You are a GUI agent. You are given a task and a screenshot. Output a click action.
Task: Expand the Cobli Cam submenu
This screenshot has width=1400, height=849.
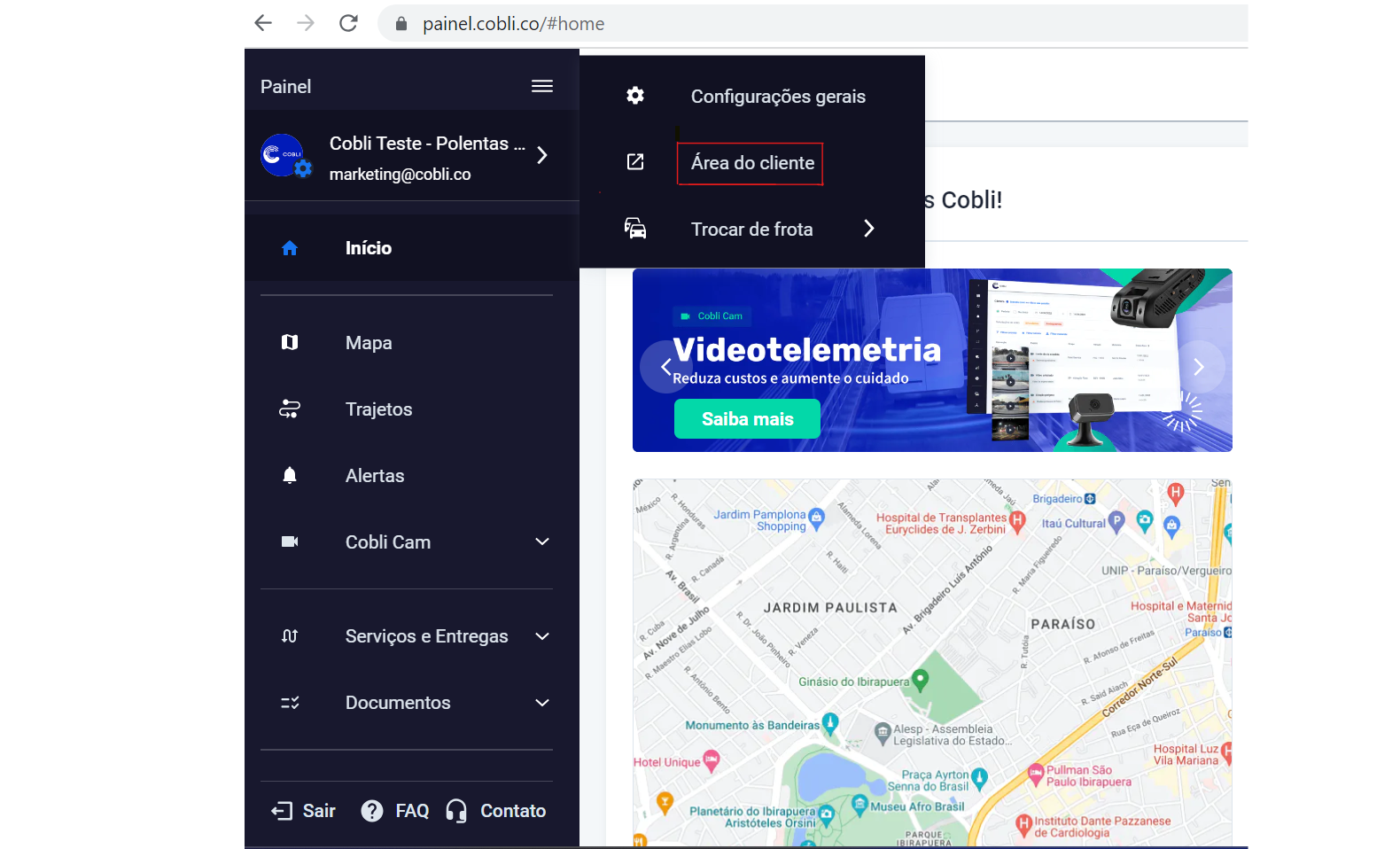(542, 541)
